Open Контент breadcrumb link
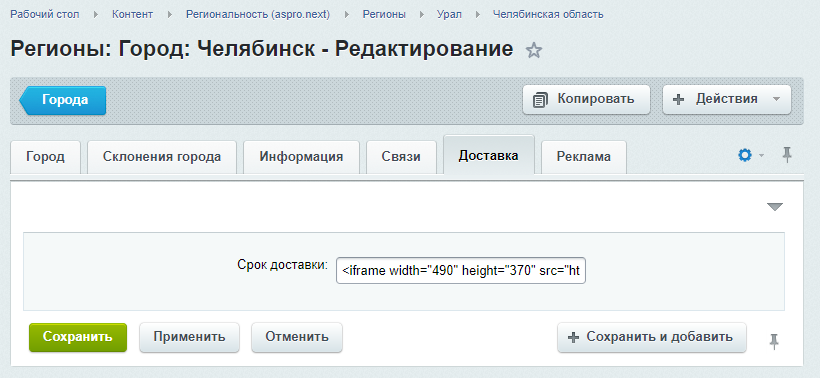 pyautogui.click(x=132, y=15)
